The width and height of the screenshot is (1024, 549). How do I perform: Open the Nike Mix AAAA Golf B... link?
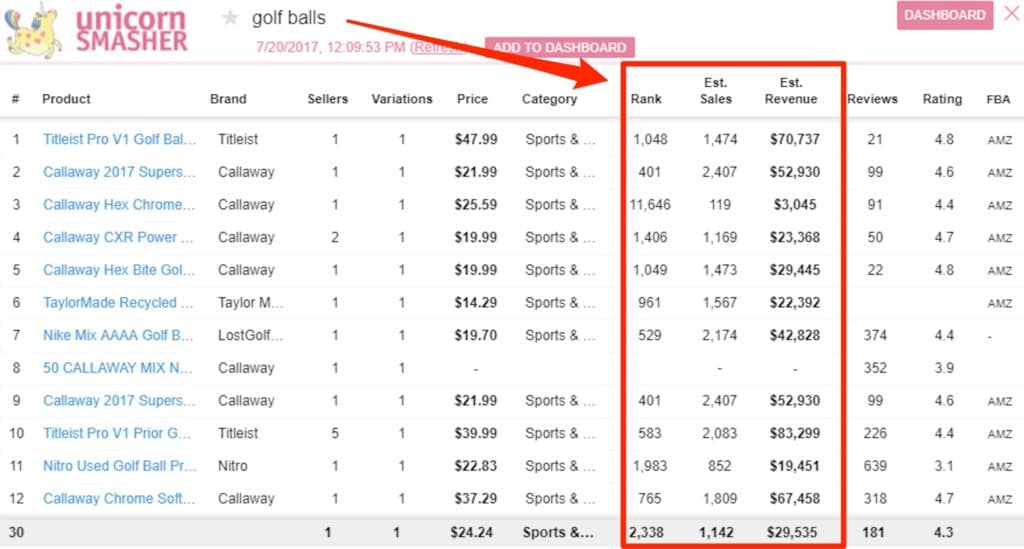118,335
